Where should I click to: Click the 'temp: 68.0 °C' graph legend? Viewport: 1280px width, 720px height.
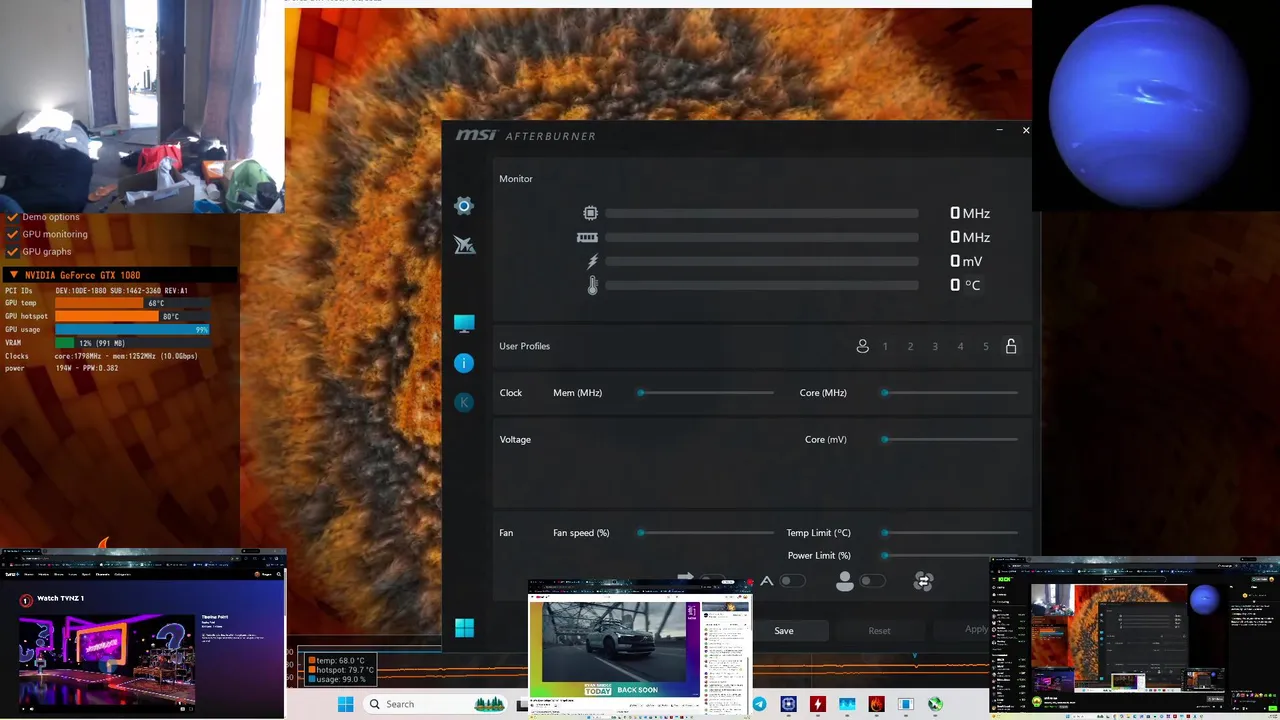coord(338,661)
